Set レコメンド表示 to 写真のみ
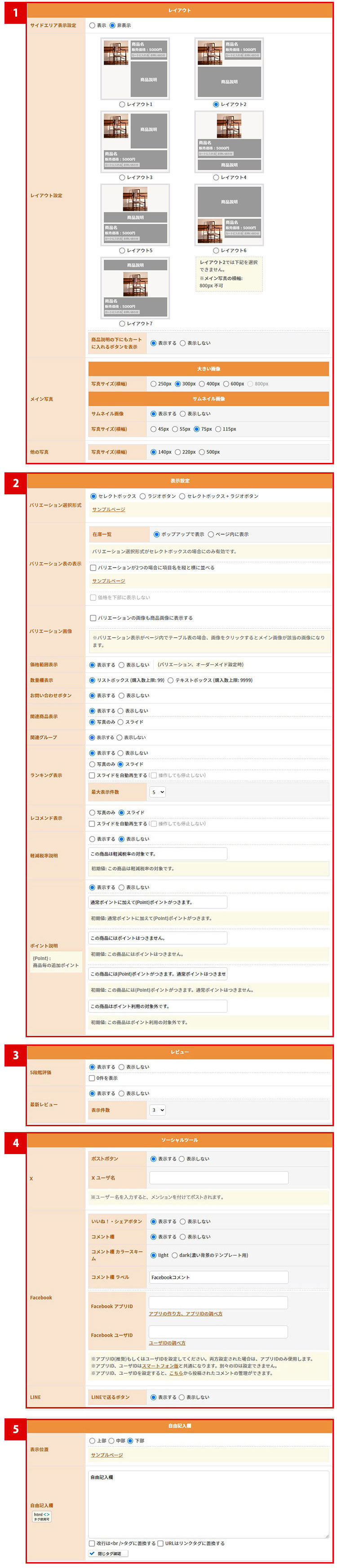 (93, 813)
